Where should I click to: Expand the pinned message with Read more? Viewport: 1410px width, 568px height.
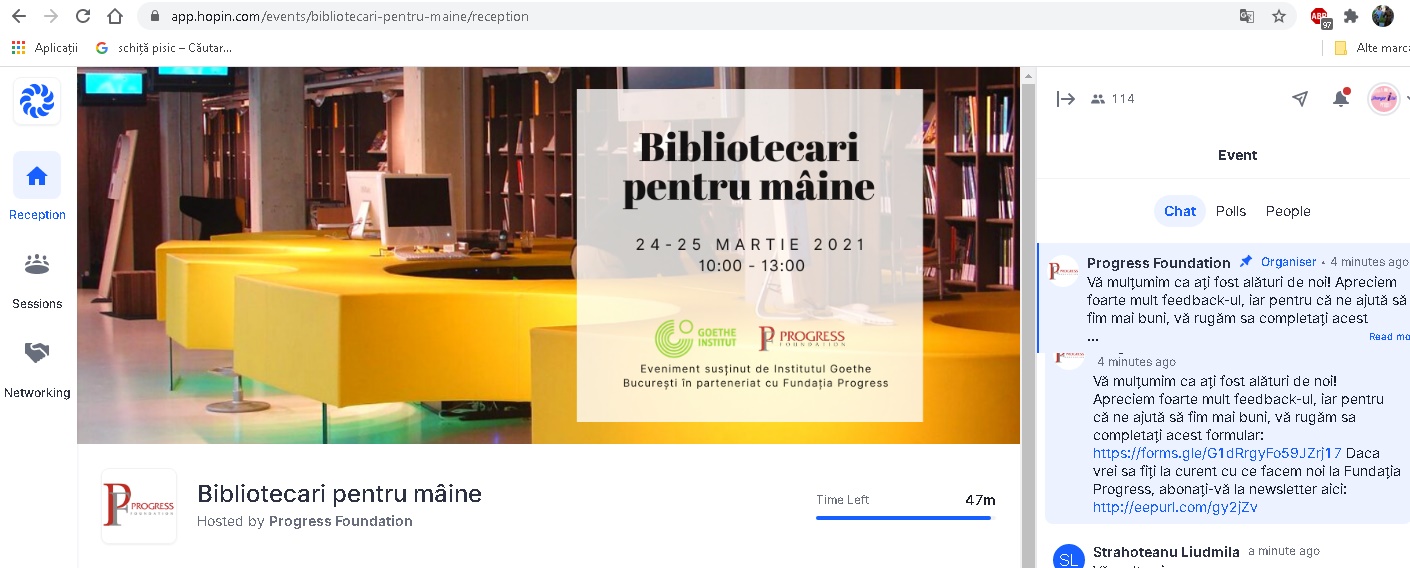[1389, 337]
